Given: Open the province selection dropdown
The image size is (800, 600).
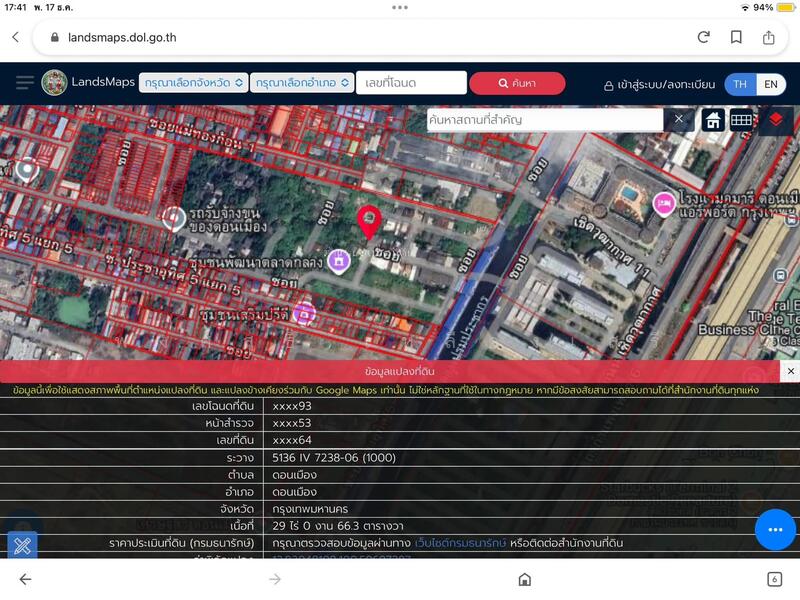Looking at the screenshot, I should pyautogui.click(x=192, y=83).
